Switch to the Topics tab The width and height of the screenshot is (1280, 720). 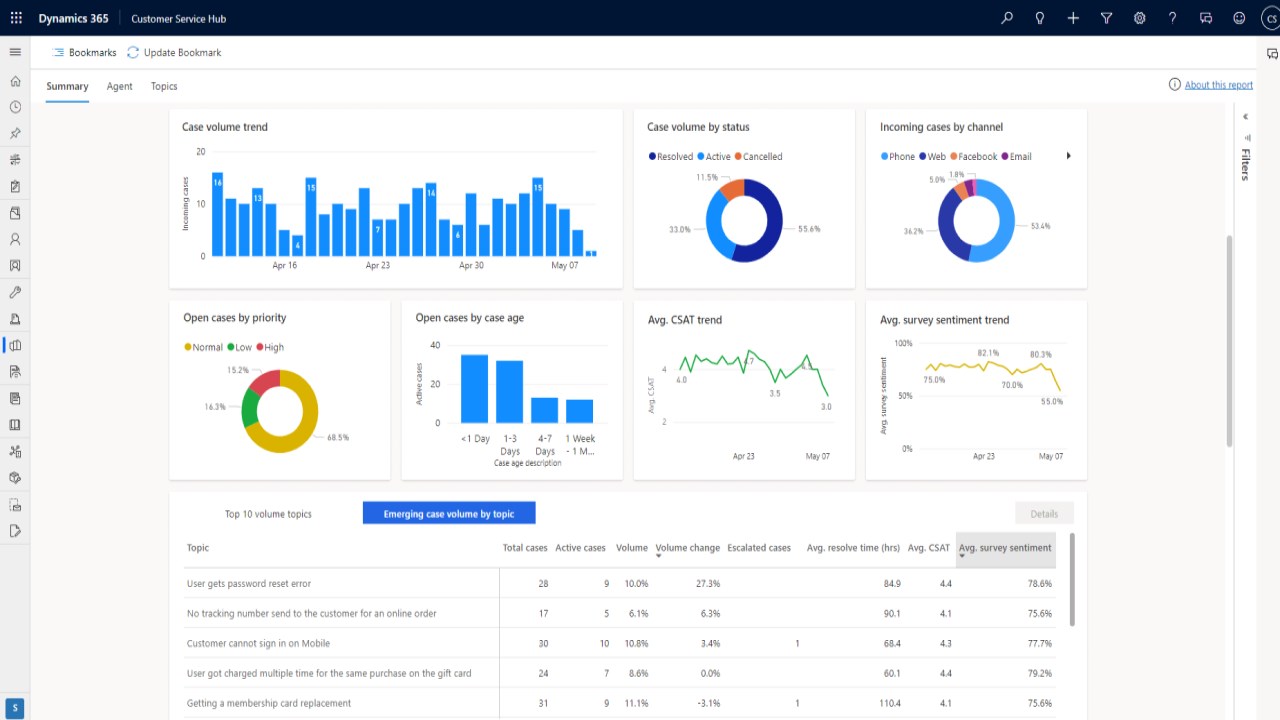[x=164, y=87]
